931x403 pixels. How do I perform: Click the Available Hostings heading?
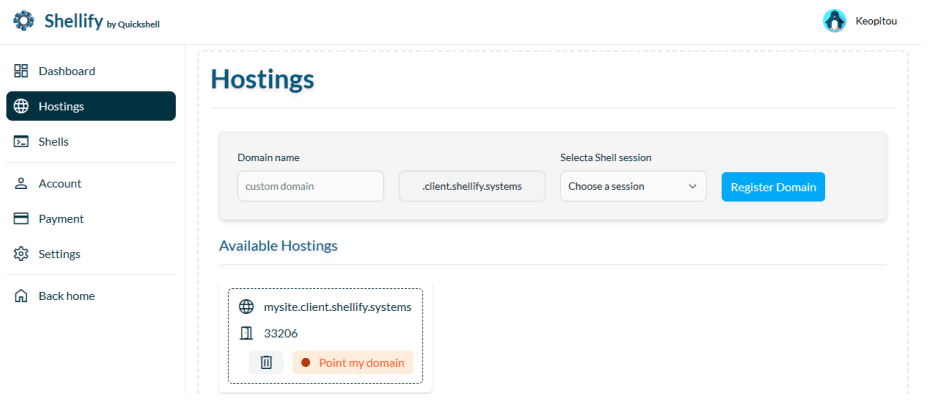278,246
